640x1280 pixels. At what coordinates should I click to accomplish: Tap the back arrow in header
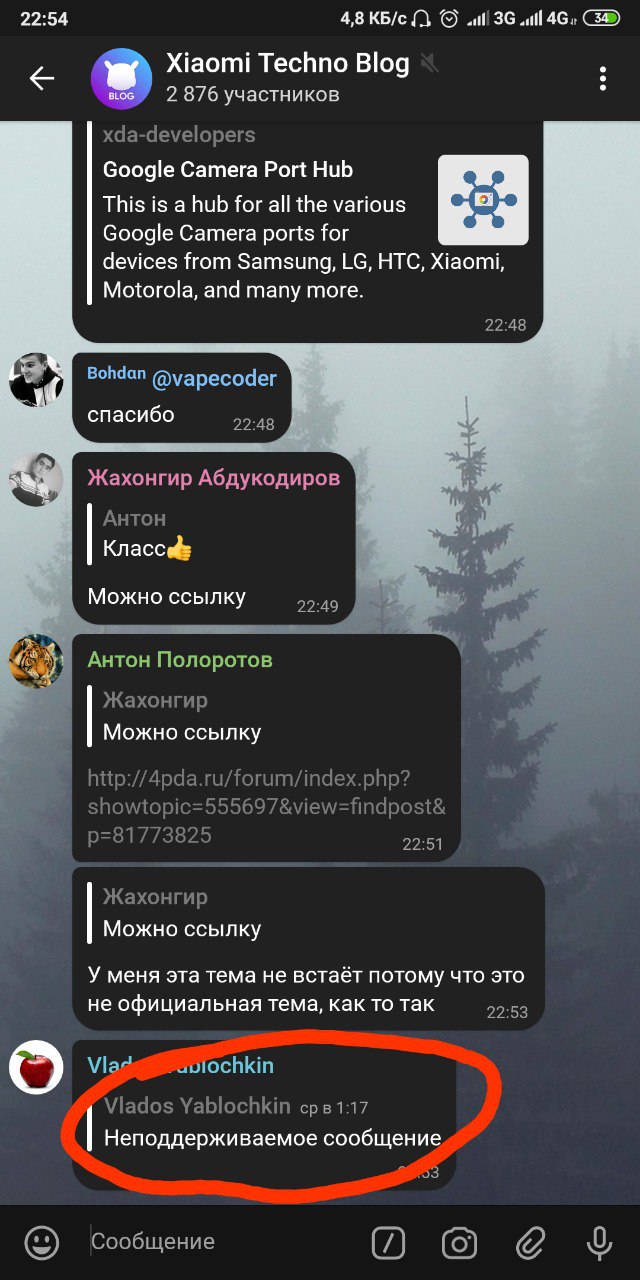pos(42,78)
